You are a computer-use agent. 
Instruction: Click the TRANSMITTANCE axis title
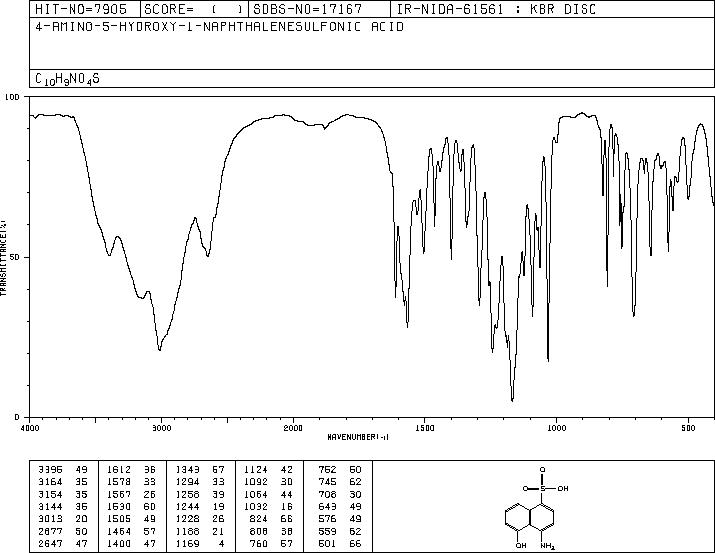coord(3,258)
